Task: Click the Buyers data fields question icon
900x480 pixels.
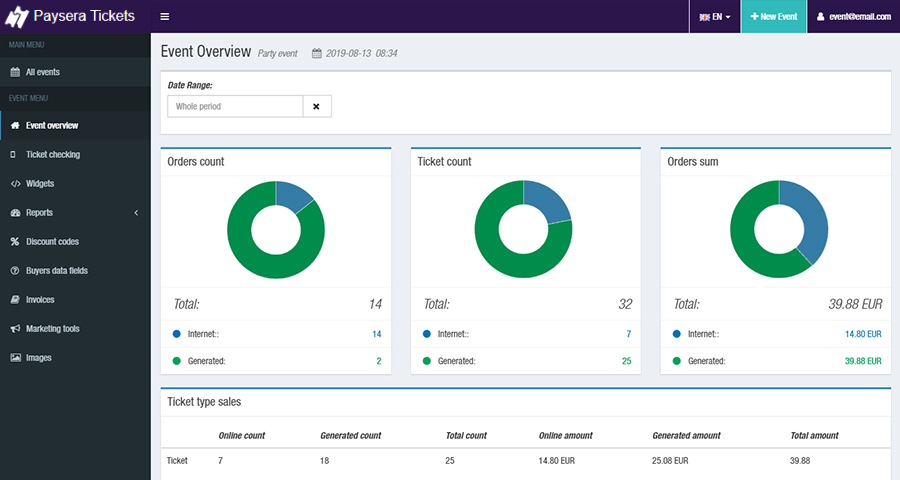Action: coord(14,271)
